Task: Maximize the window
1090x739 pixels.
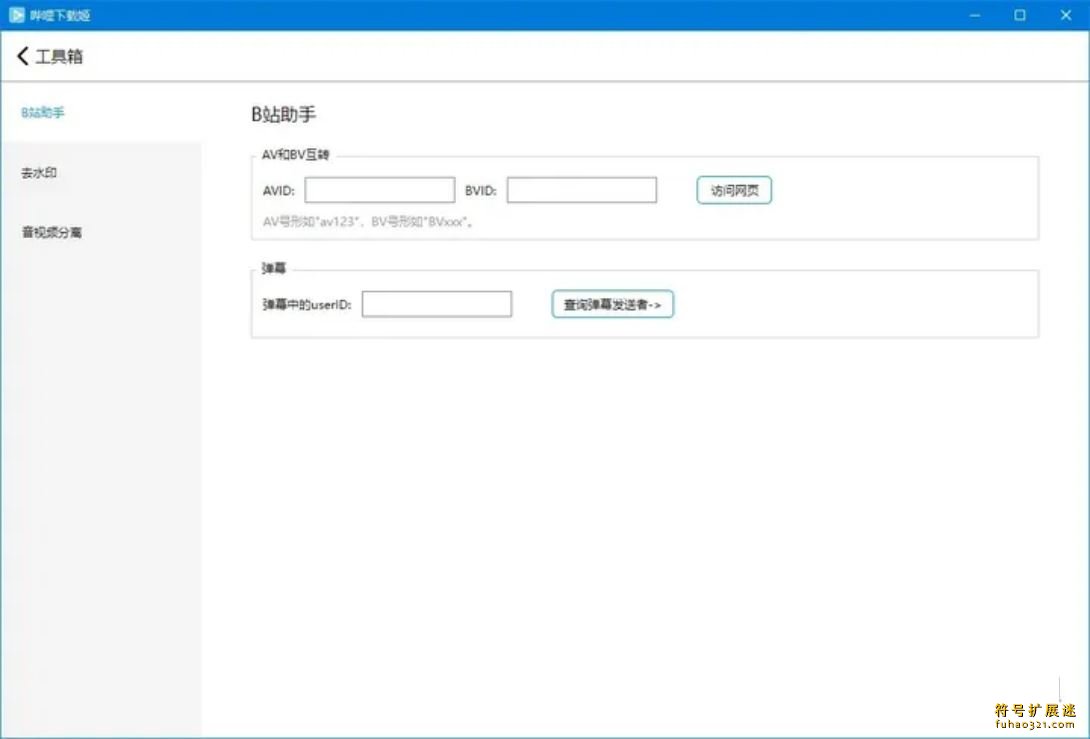Action: [x=1020, y=15]
